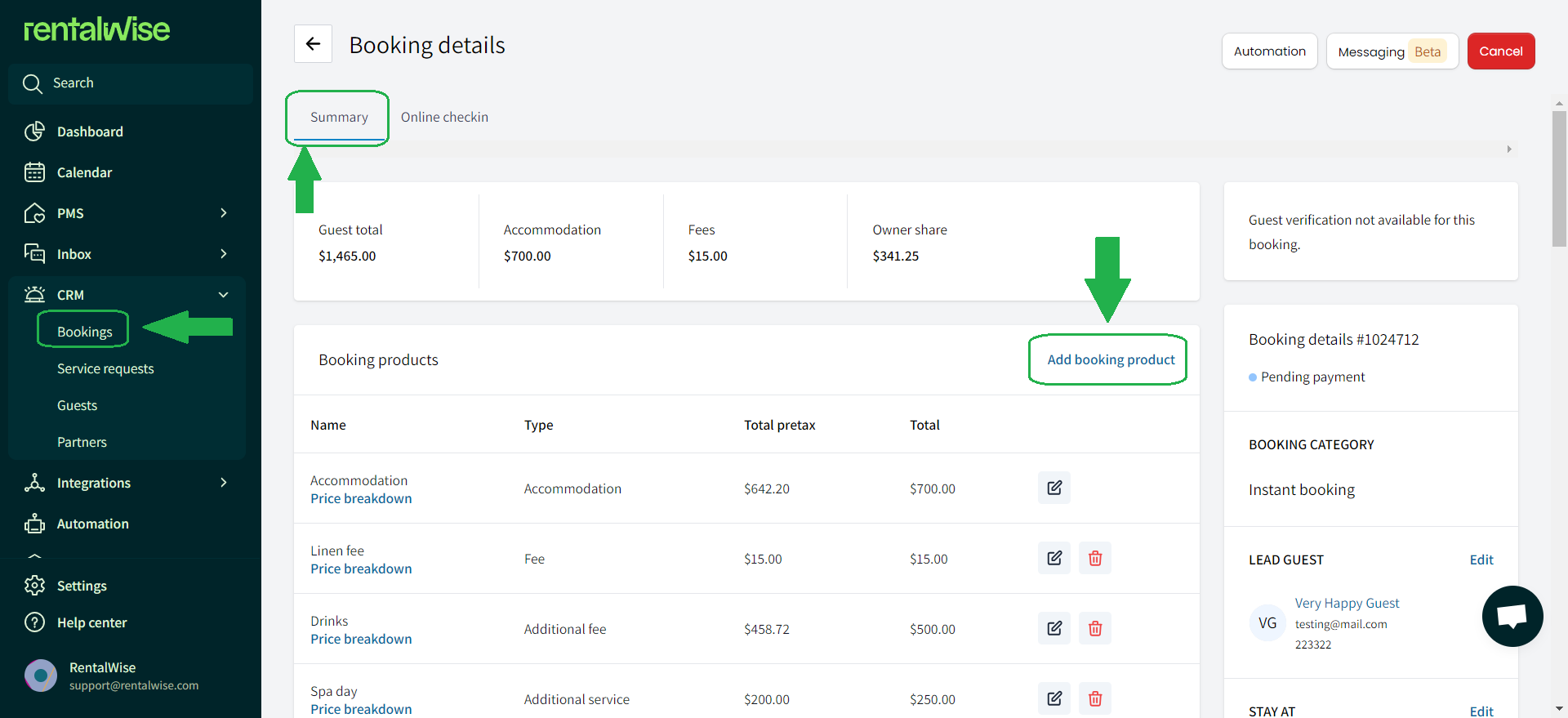Open the Help center

pos(91,622)
